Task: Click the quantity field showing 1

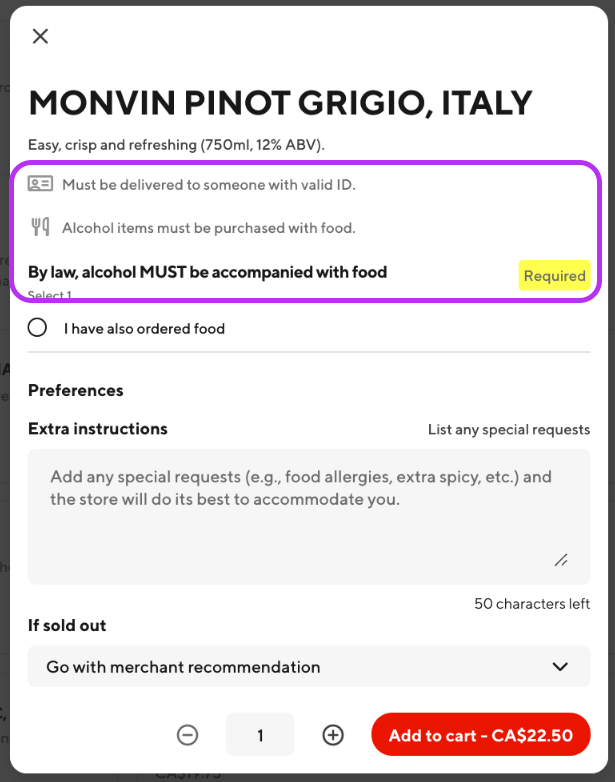Action: [260, 735]
